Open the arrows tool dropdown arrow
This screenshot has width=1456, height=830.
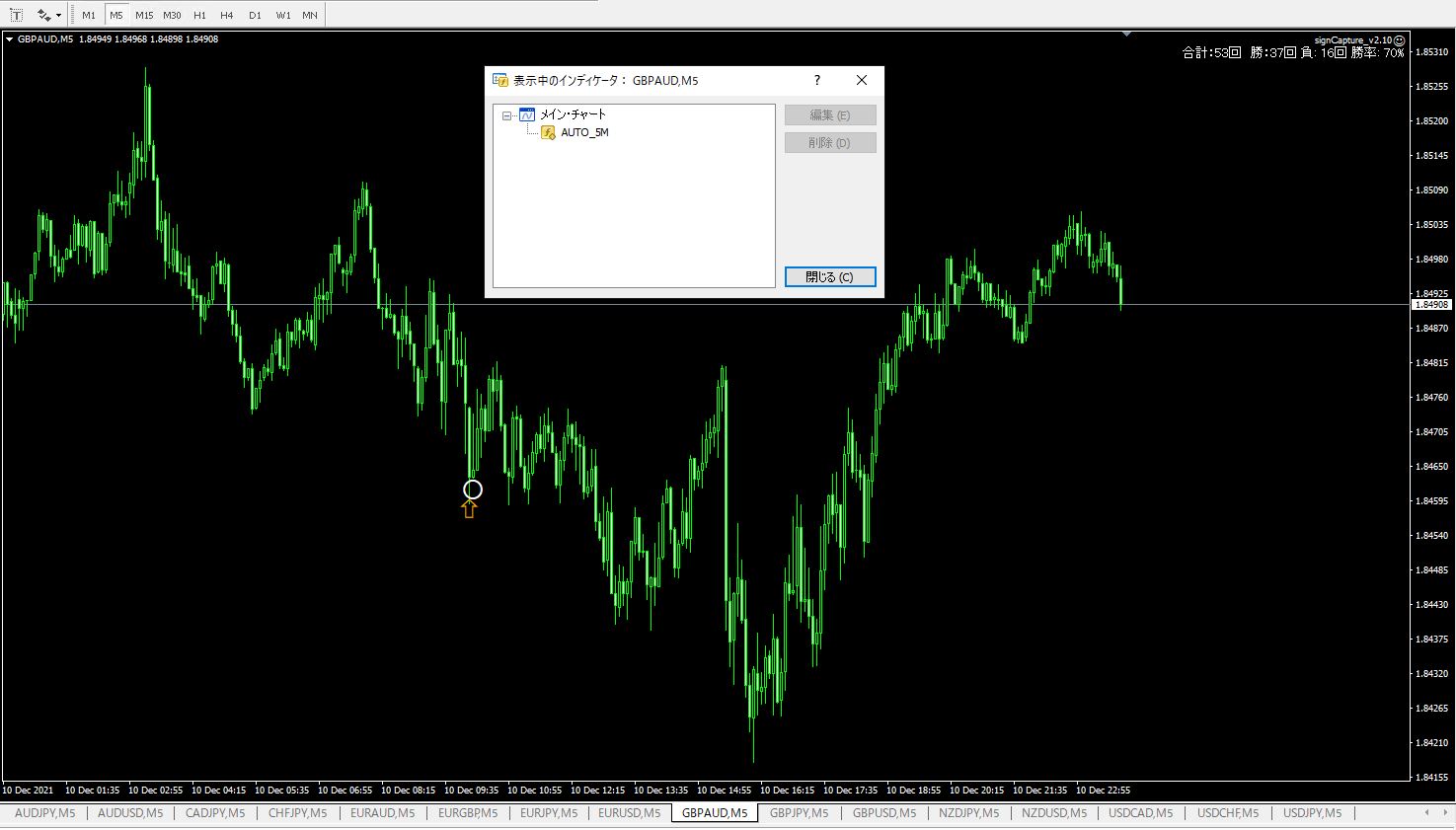point(59,15)
